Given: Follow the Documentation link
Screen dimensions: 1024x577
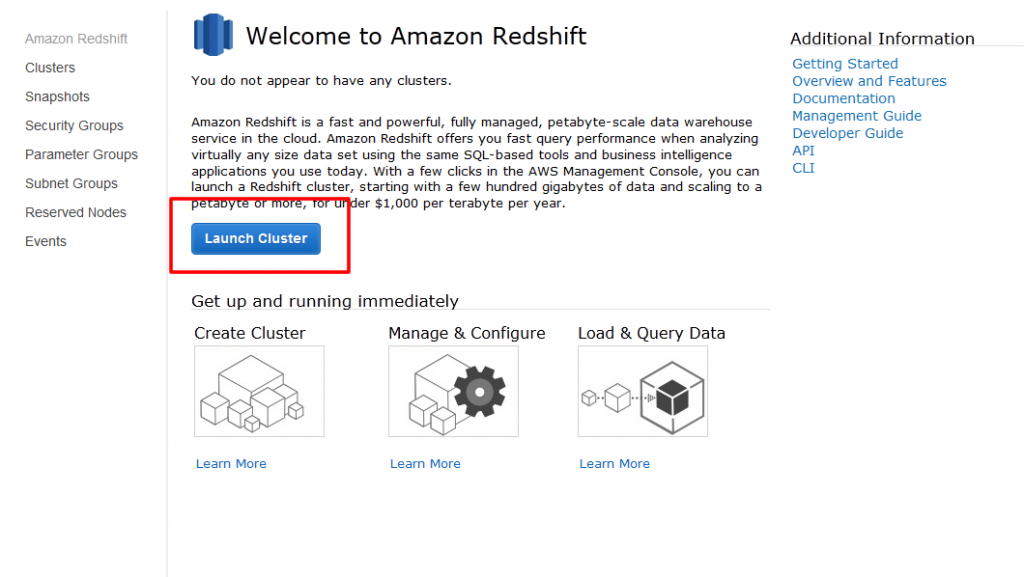Looking at the screenshot, I should 844,99.
